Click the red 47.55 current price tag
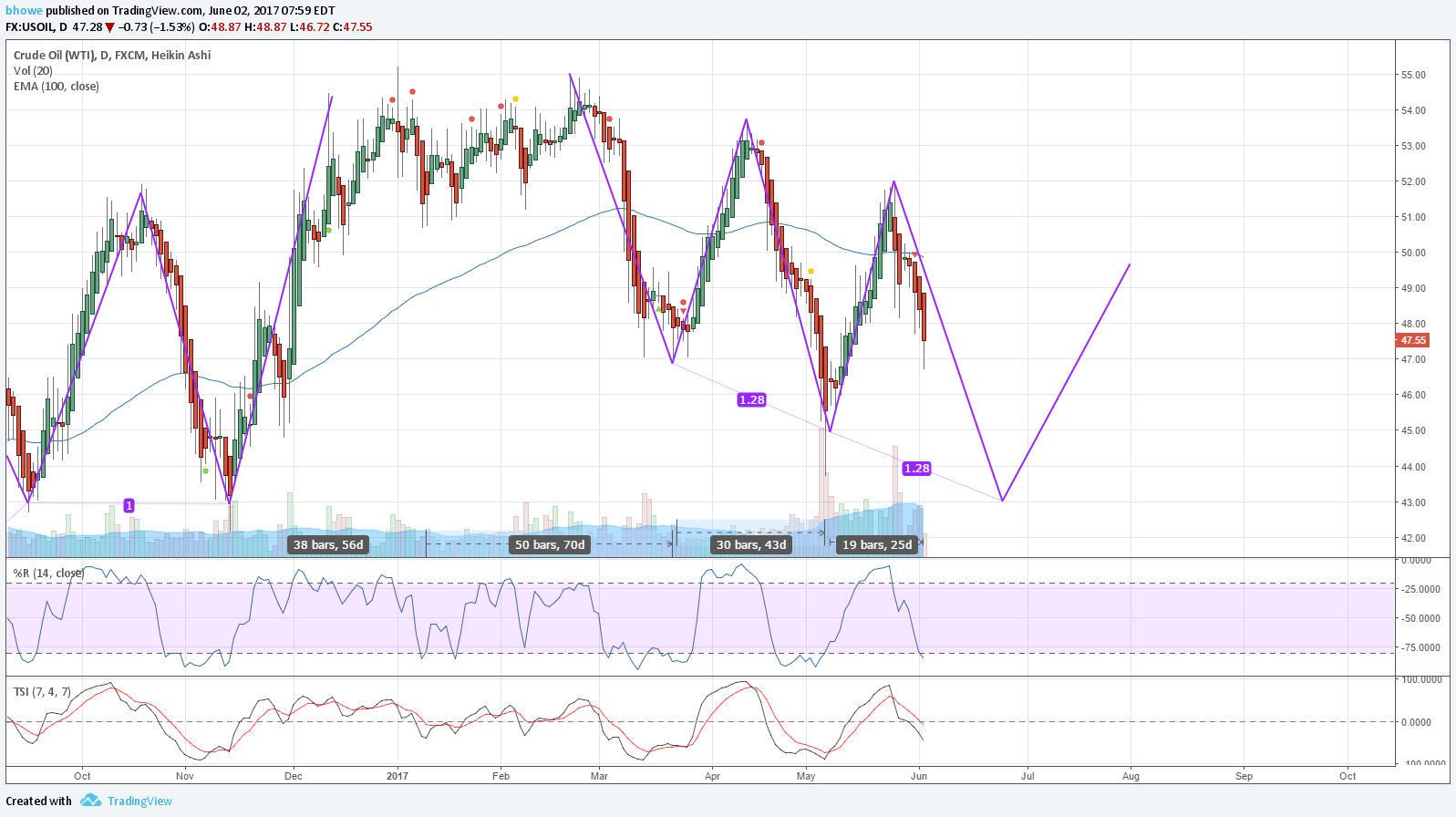Viewport: 1456px width, 817px height. [x=1412, y=340]
